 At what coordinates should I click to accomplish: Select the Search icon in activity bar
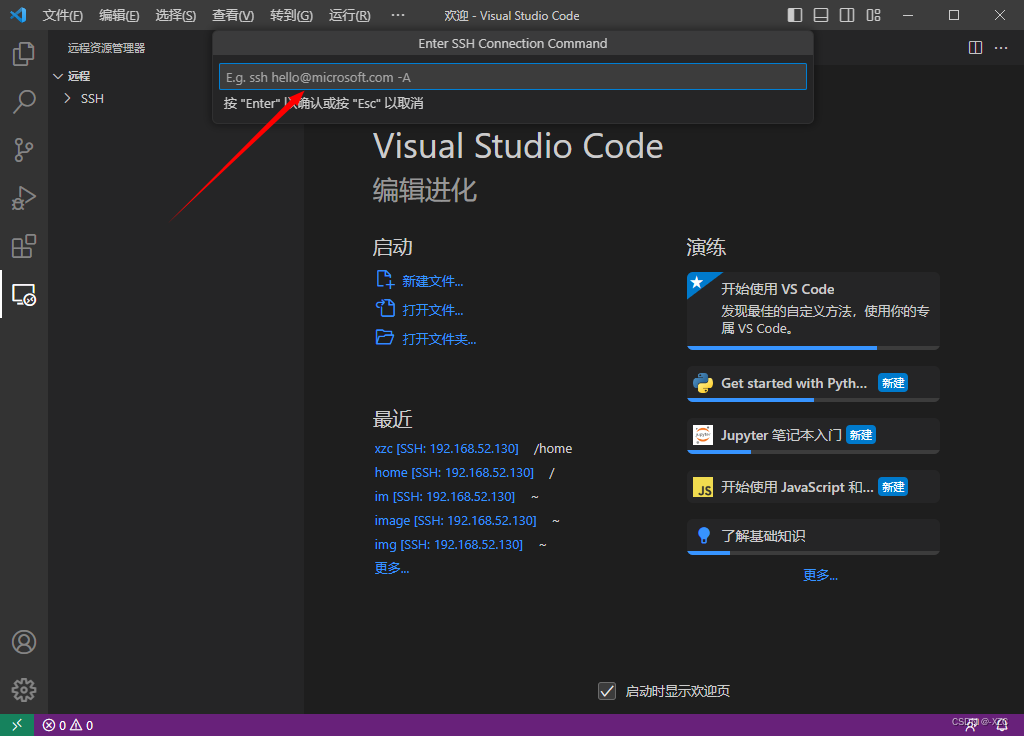(x=23, y=102)
